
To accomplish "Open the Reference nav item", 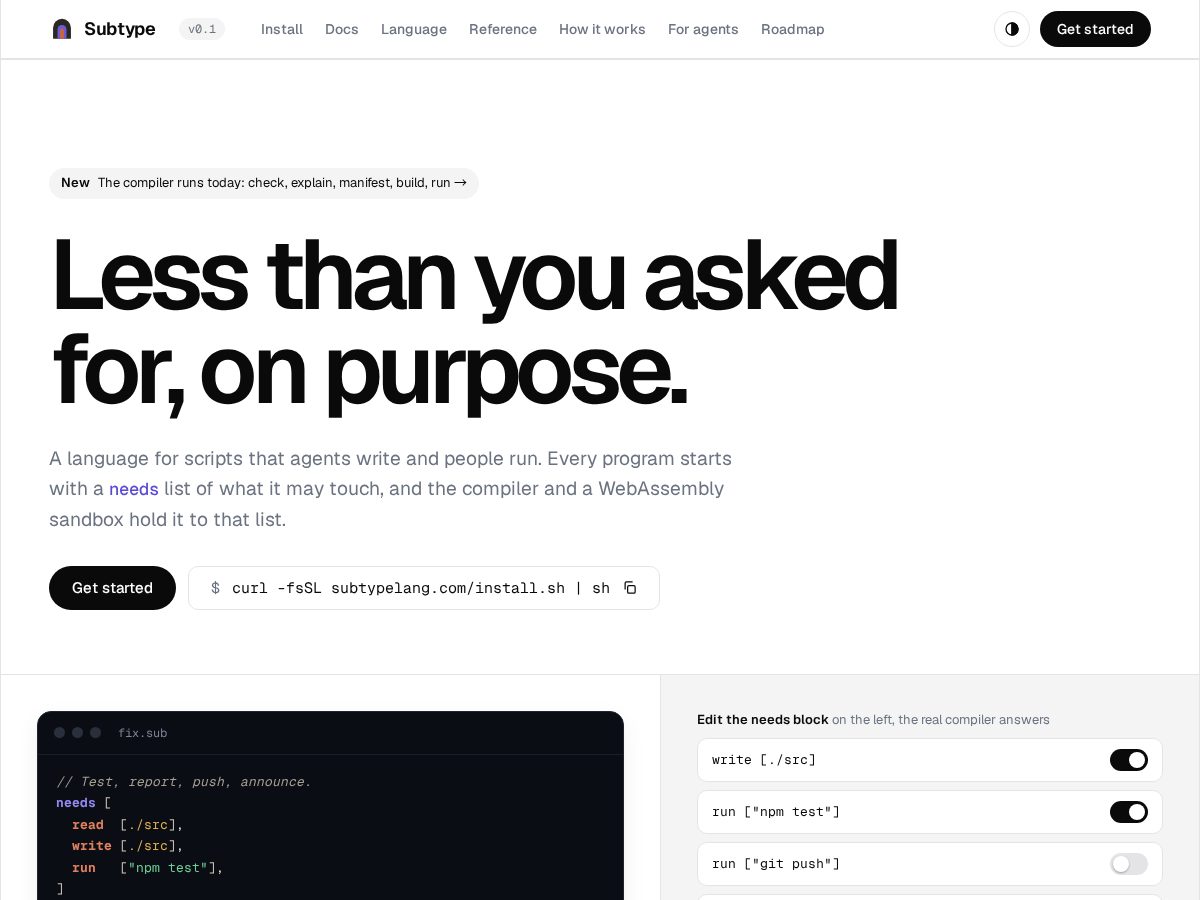I will point(503,29).
